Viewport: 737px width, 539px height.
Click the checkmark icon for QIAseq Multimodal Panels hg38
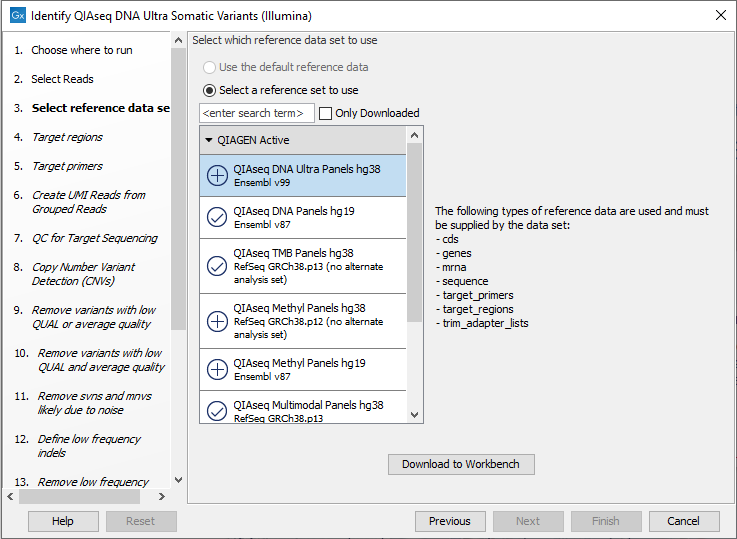coord(217,411)
